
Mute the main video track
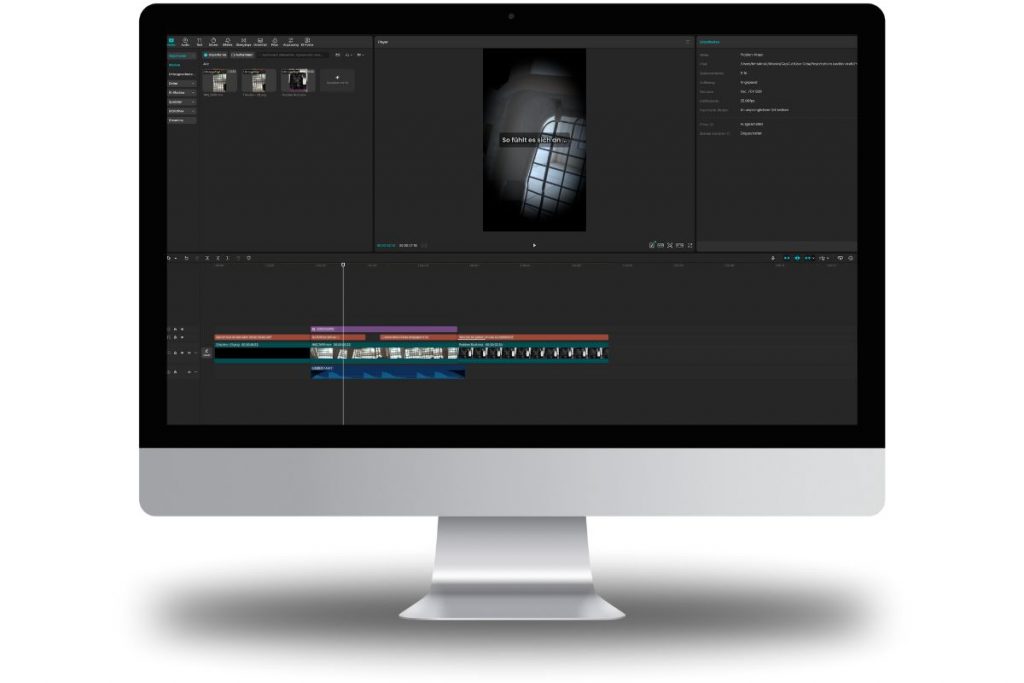point(189,353)
